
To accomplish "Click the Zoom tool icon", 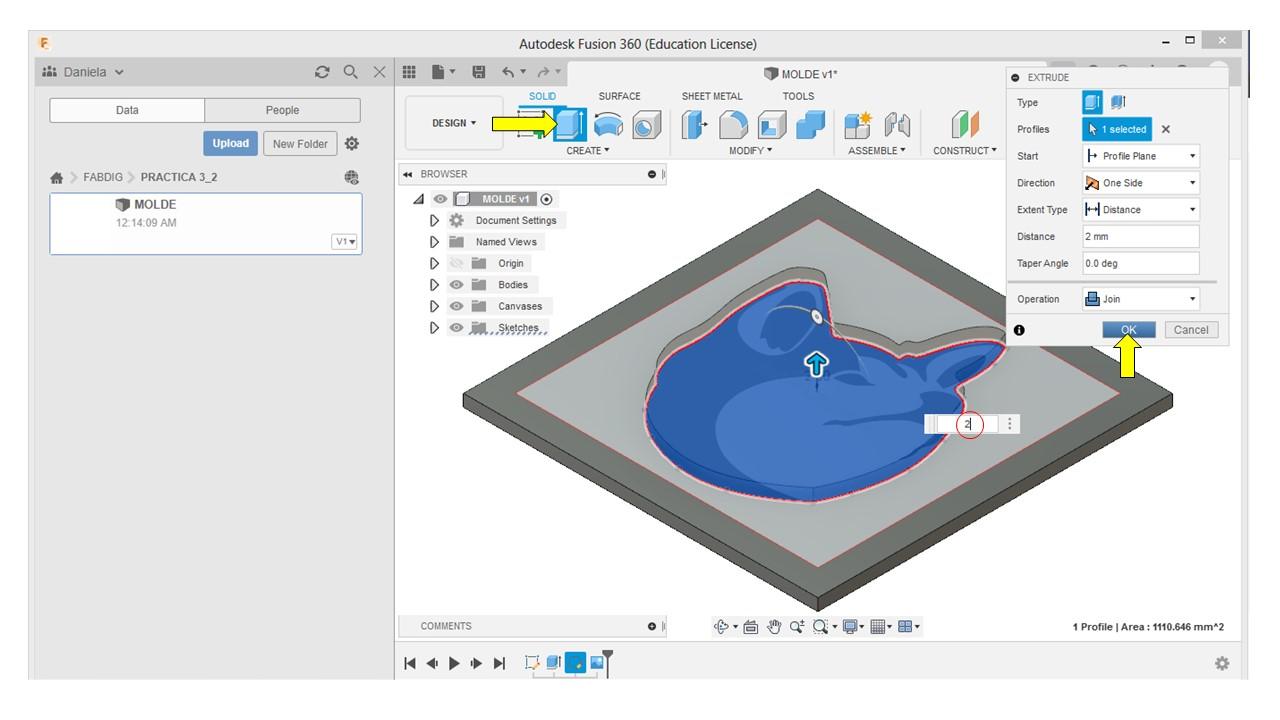I will pos(797,627).
